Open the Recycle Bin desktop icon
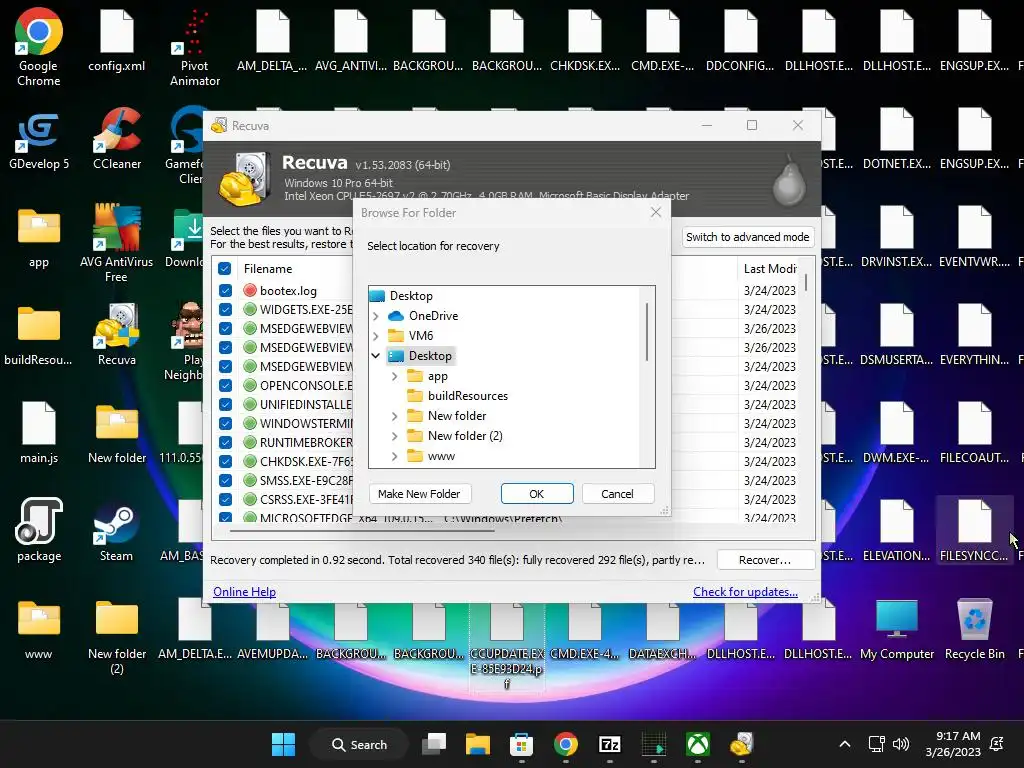This screenshot has height=768, width=1024. (x=974, y=630)
